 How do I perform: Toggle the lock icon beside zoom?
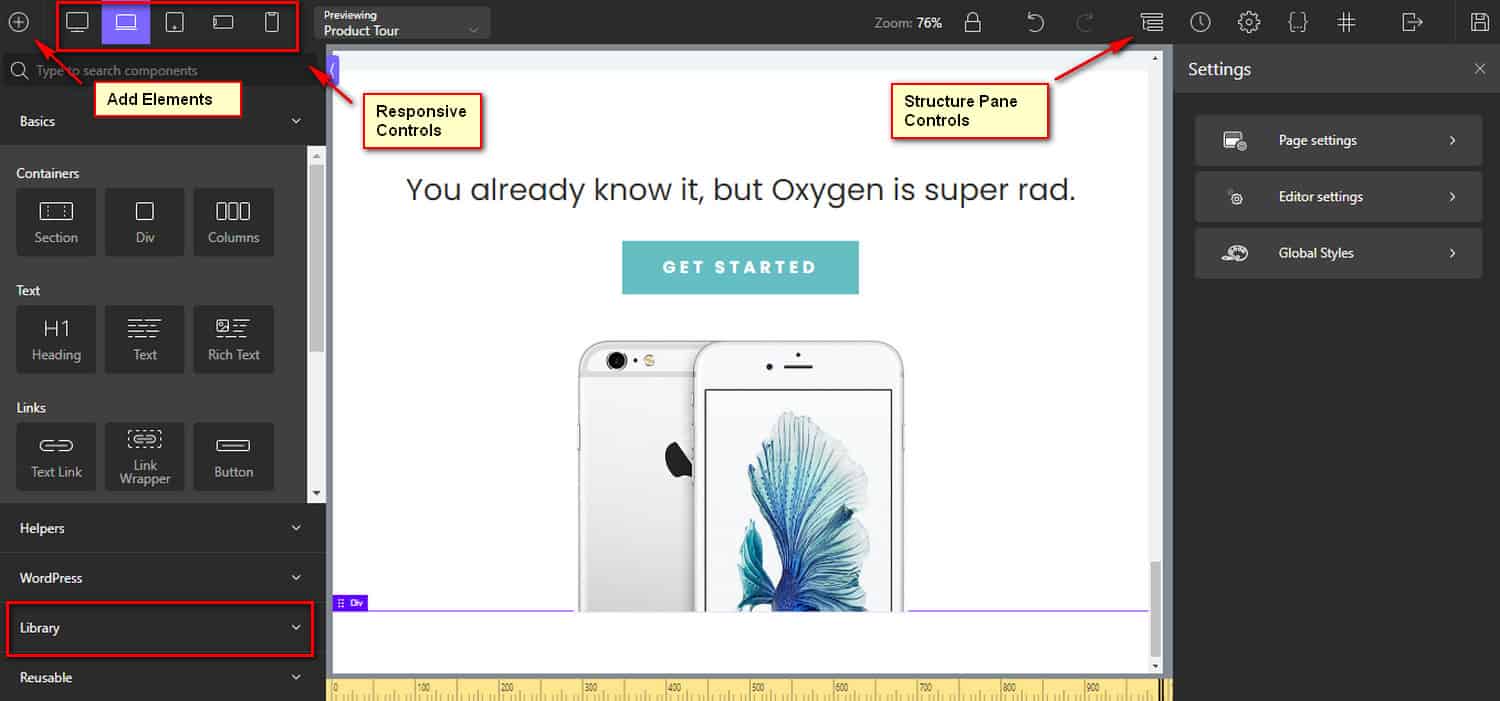click(972, 22)
